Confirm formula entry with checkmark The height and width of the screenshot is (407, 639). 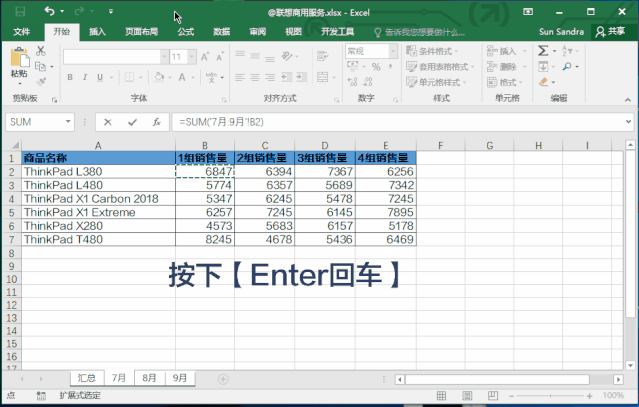(x=132, y=122)
